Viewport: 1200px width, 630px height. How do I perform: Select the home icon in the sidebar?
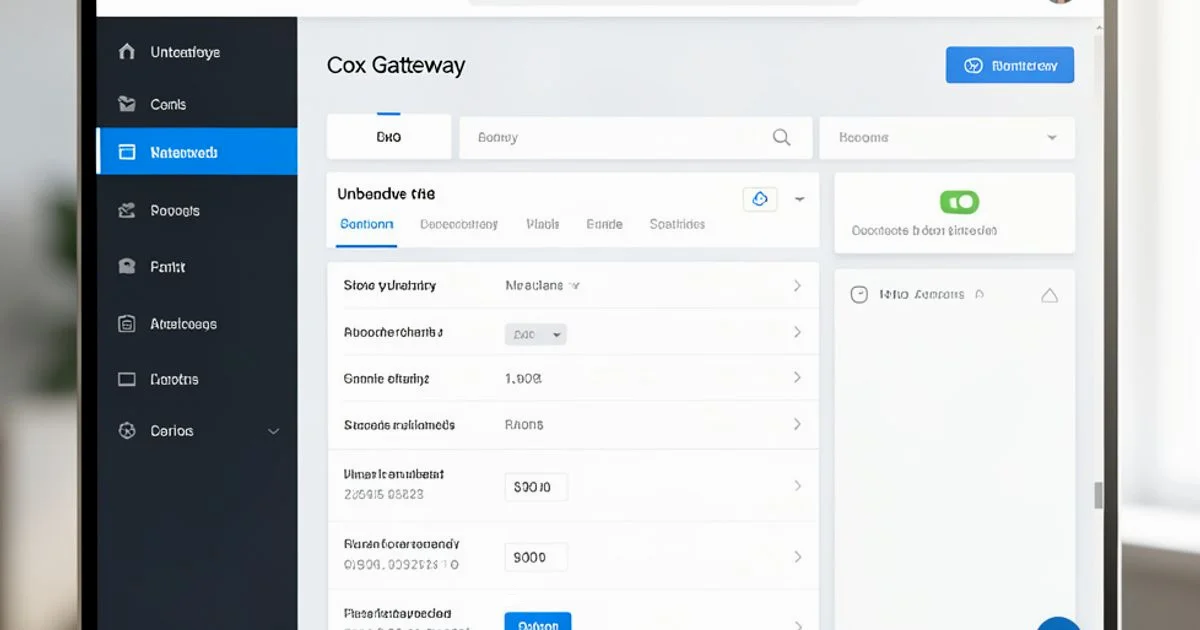click(126, 52)
